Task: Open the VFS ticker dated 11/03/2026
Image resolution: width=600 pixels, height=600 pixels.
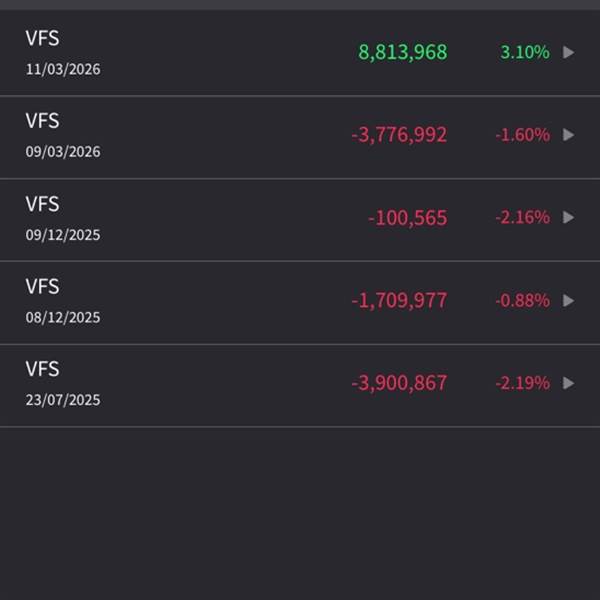Action: click(x=42, y=39)
